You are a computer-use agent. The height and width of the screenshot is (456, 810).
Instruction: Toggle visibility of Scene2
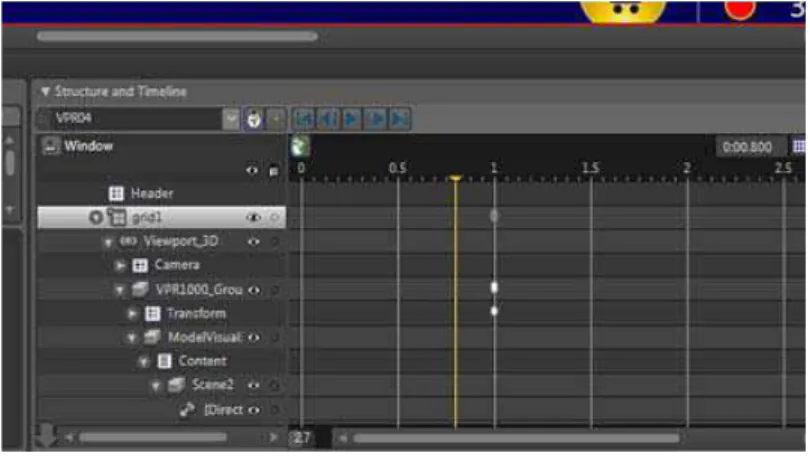254,385
